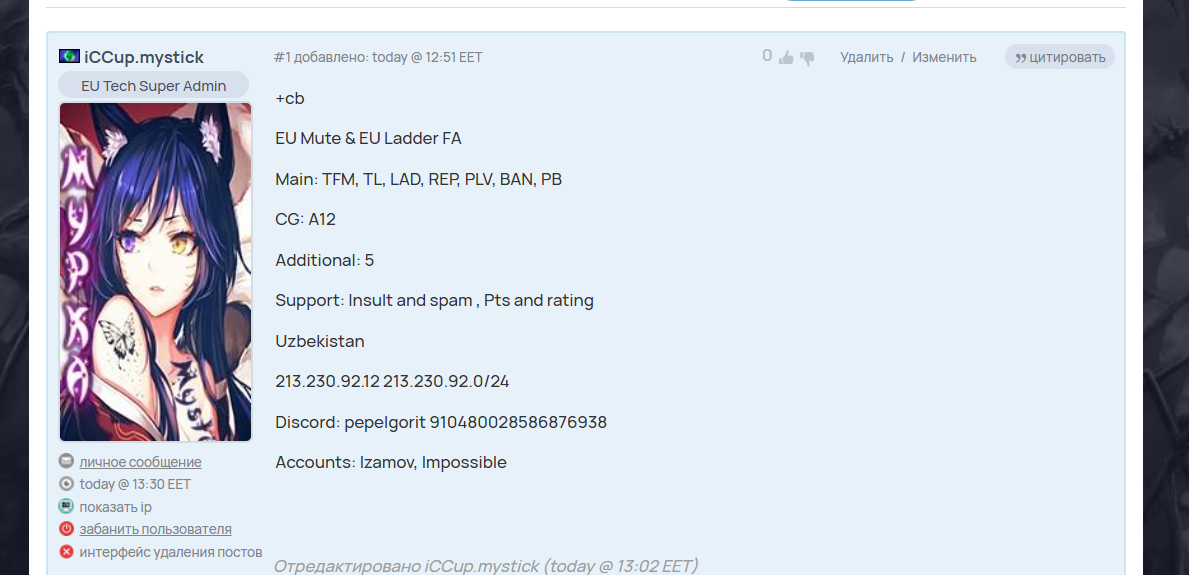Click the country flag icon beside iCCup.mystick
1189x575 pixels.
(69, 56)
